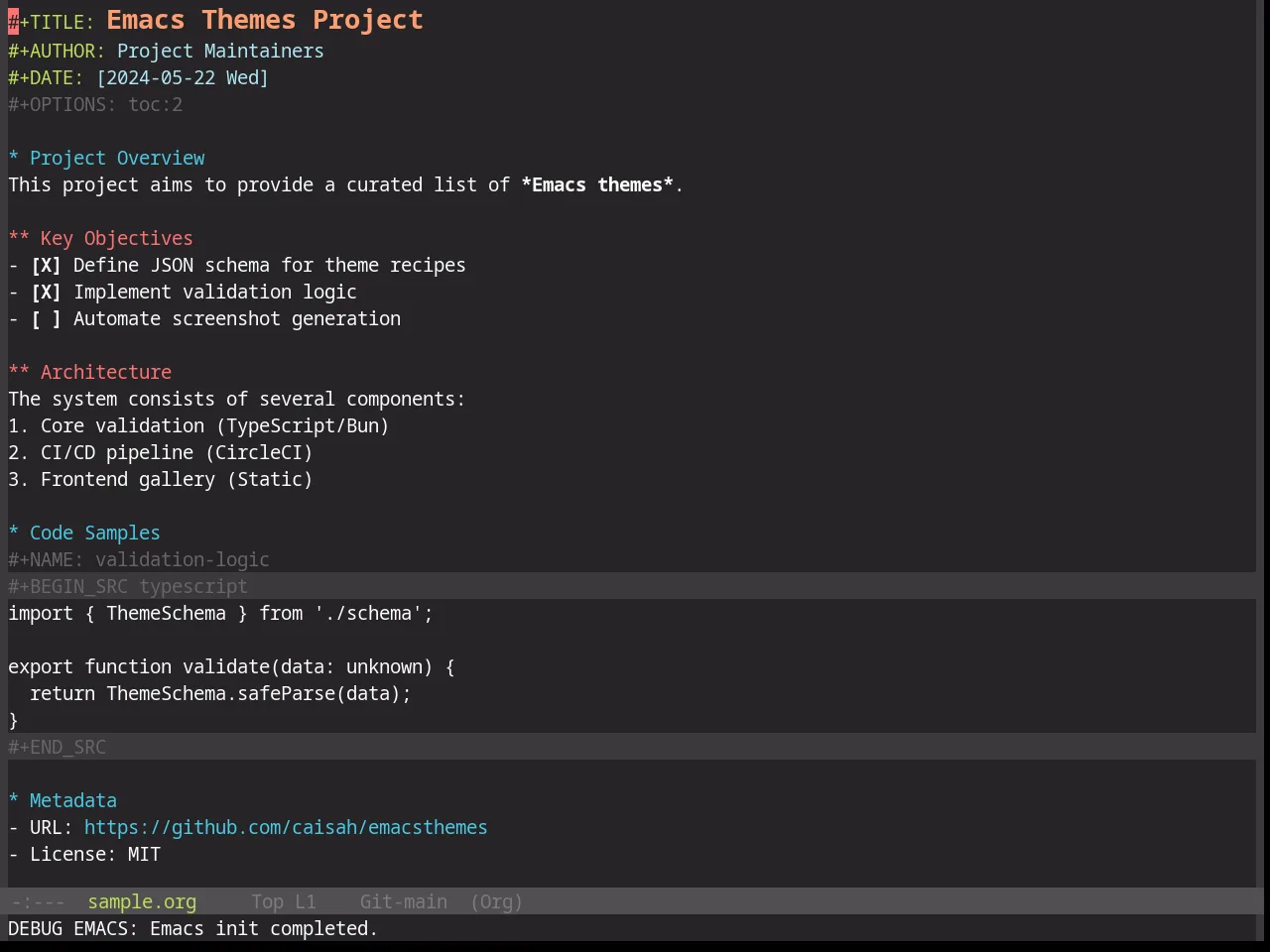The width and height of the screenshot is (1270, 952).
Task: Click the 'URL:' label in Metadata
Action: pyautogui.click(x=52, y=828)
